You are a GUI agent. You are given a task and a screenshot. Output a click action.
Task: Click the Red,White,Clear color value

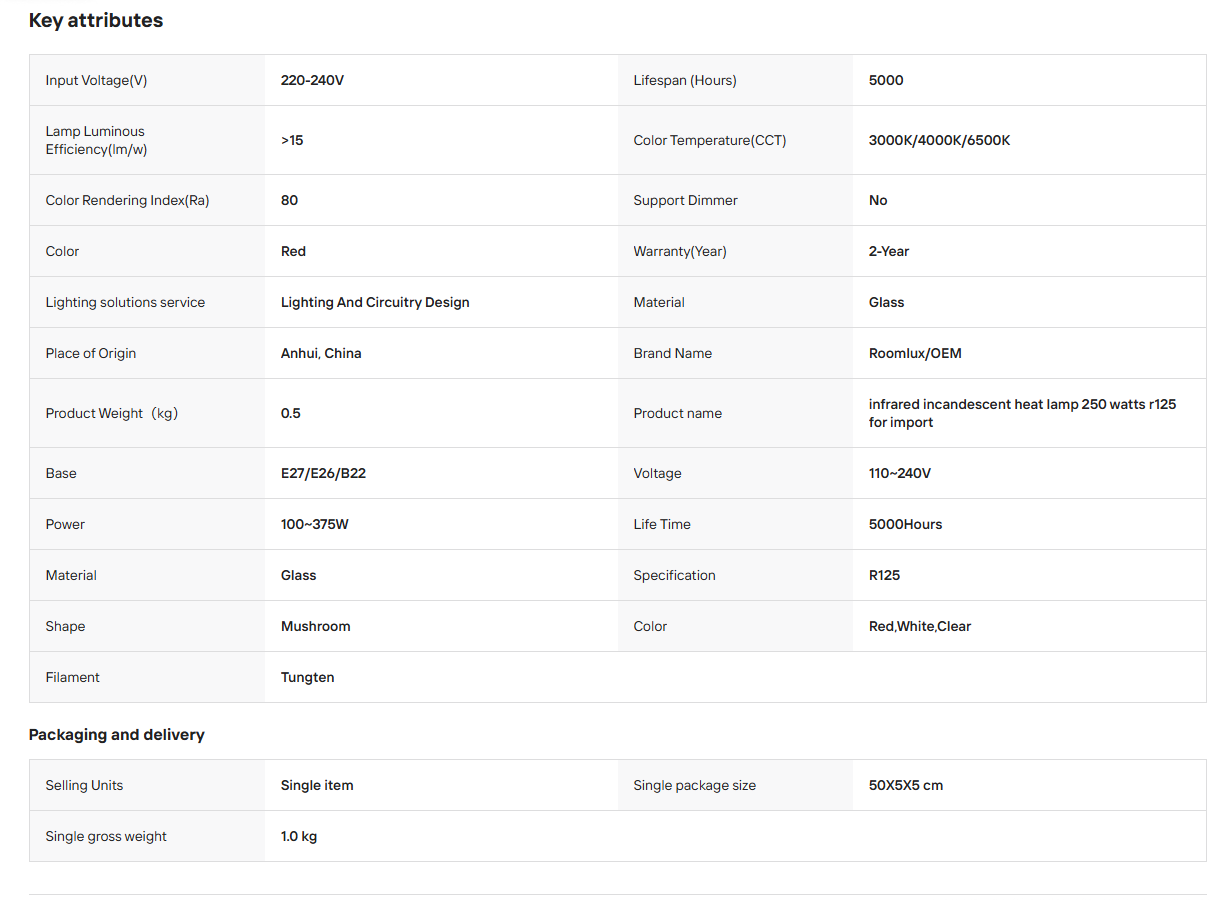pos(920,626)
